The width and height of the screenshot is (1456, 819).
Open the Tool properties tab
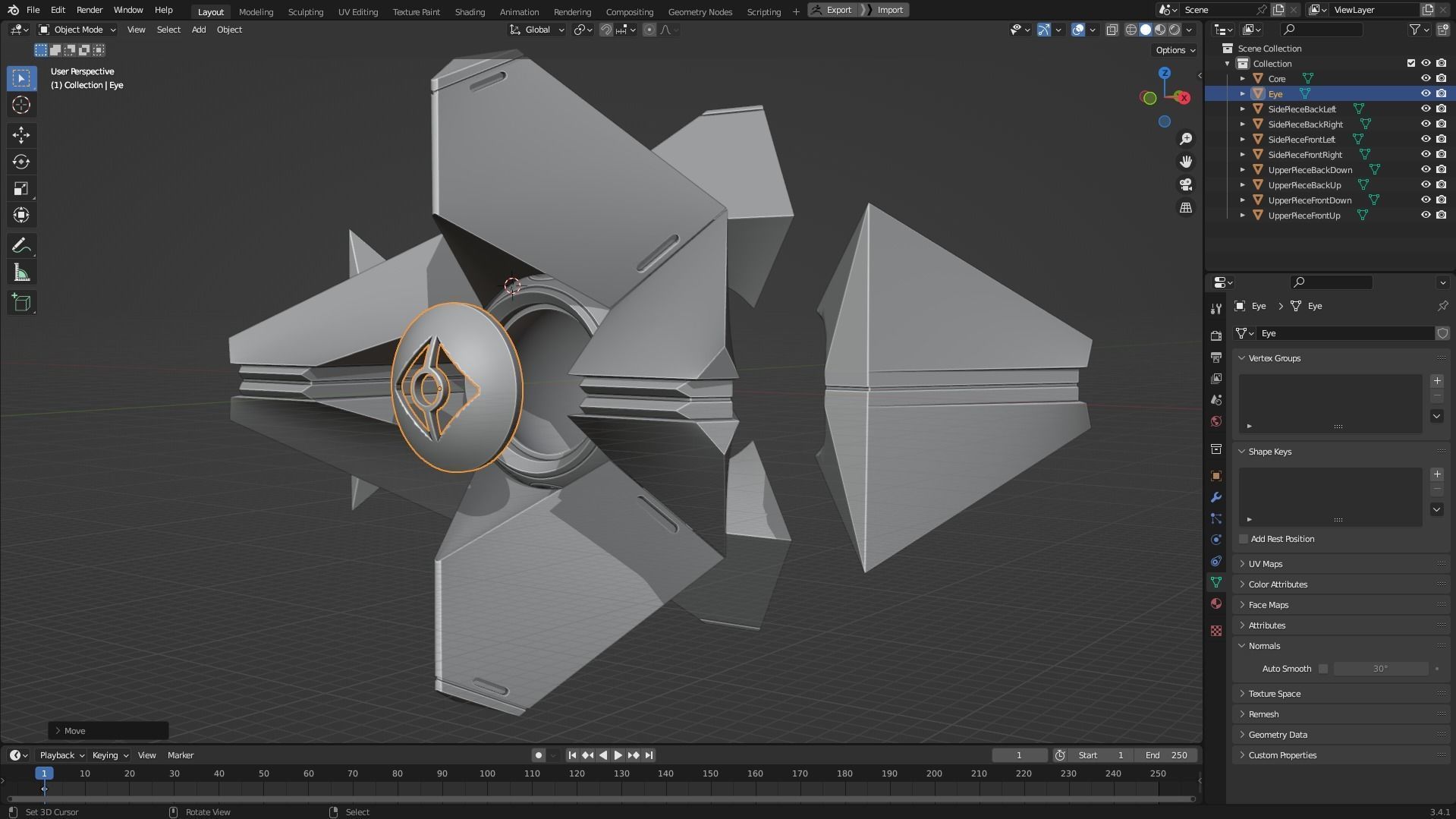(1216, 308)
